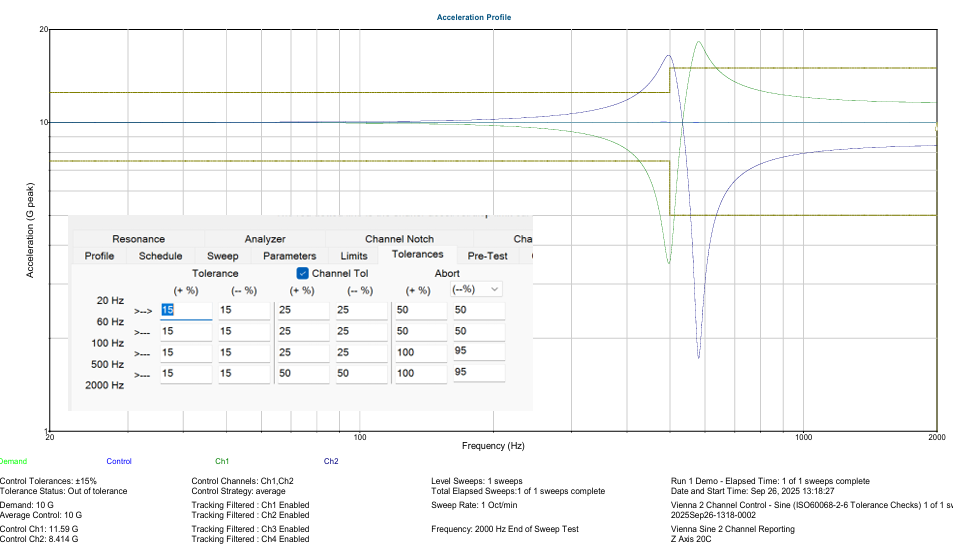Click 'Control Strategy: average' text

pos(238,491)
